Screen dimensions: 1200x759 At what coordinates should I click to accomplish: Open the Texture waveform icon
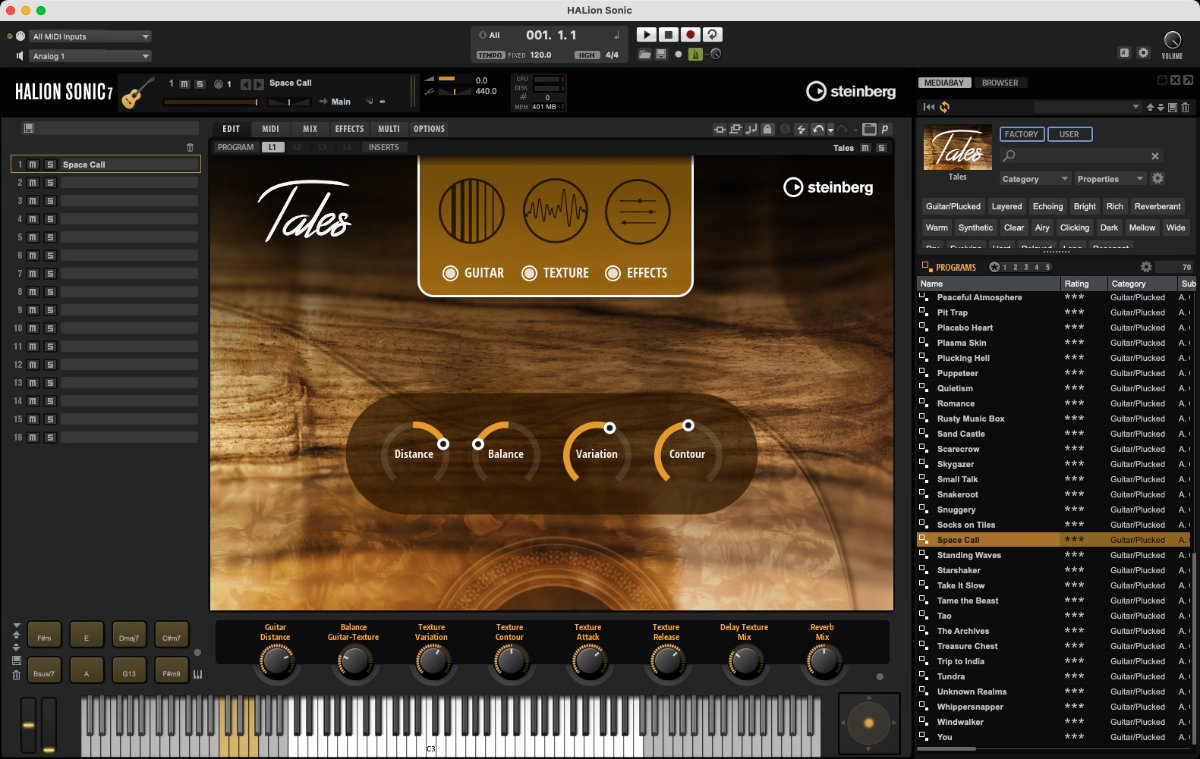click(x=555, y=211)
